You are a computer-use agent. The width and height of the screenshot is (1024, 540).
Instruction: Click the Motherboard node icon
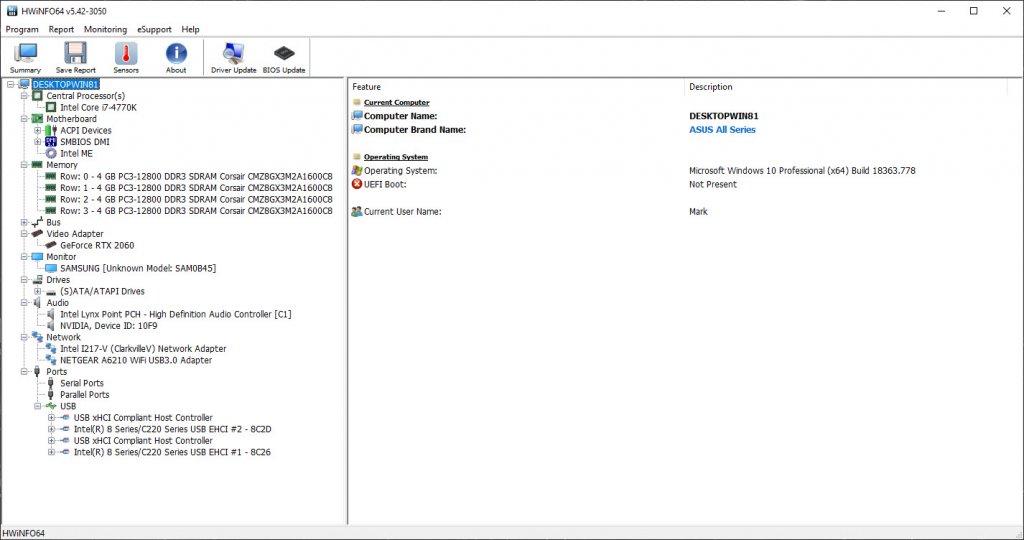tap(37, 119)
